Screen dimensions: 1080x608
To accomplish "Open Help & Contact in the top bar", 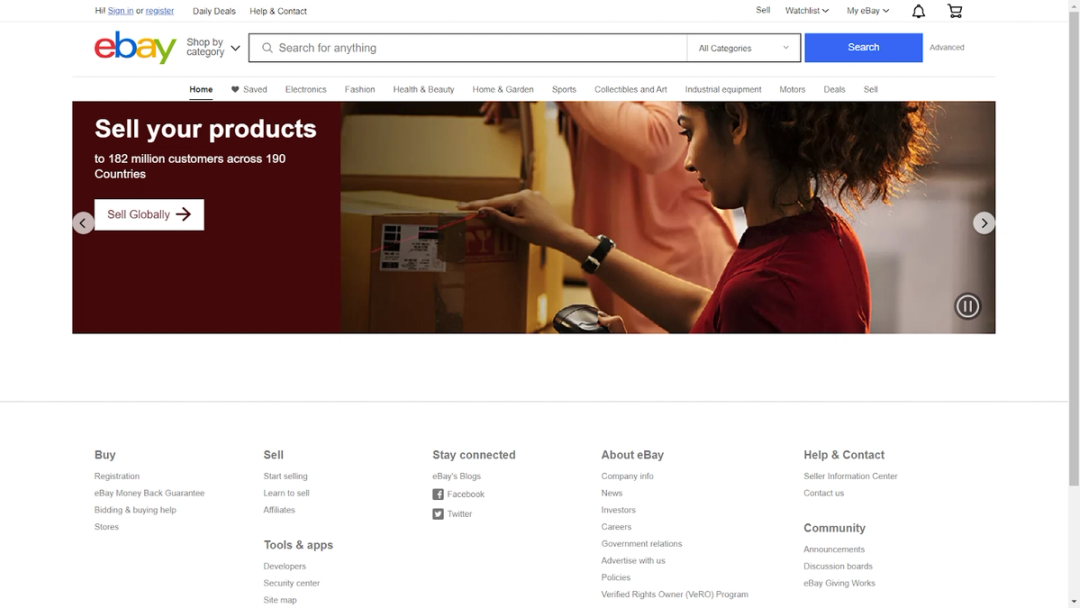I will click(x=278, y=11).
